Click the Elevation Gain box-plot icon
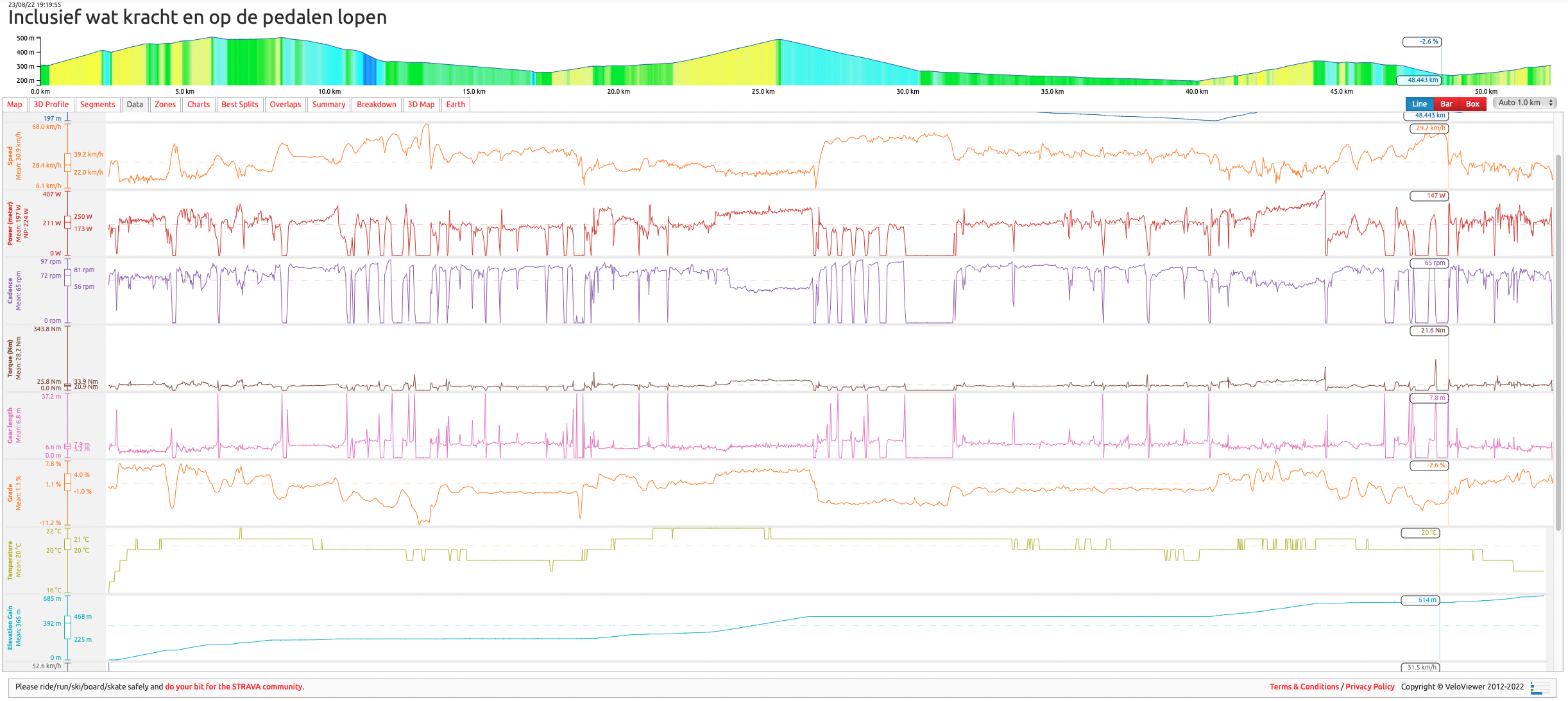The width and height of the screenshot is (1568, 701). click(67, 627)
